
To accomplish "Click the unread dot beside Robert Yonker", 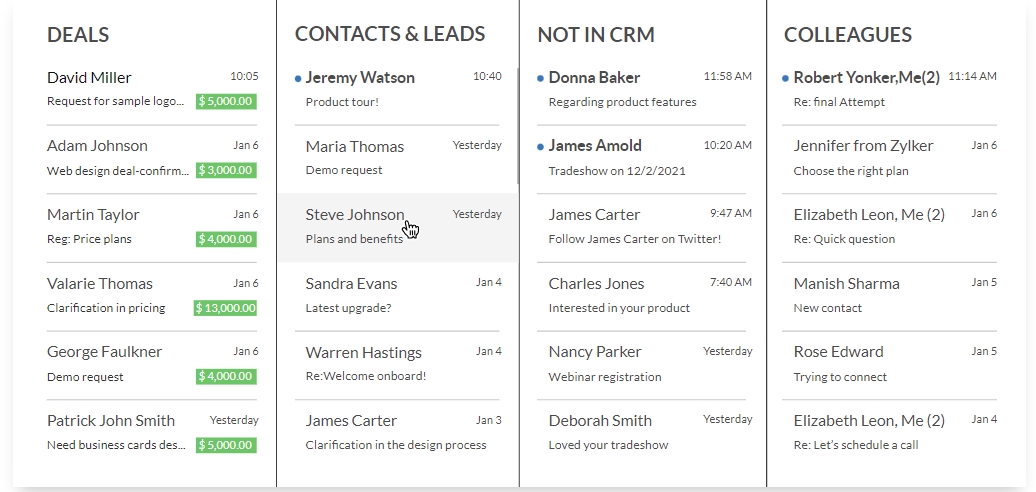I will (x=786, y=78).
